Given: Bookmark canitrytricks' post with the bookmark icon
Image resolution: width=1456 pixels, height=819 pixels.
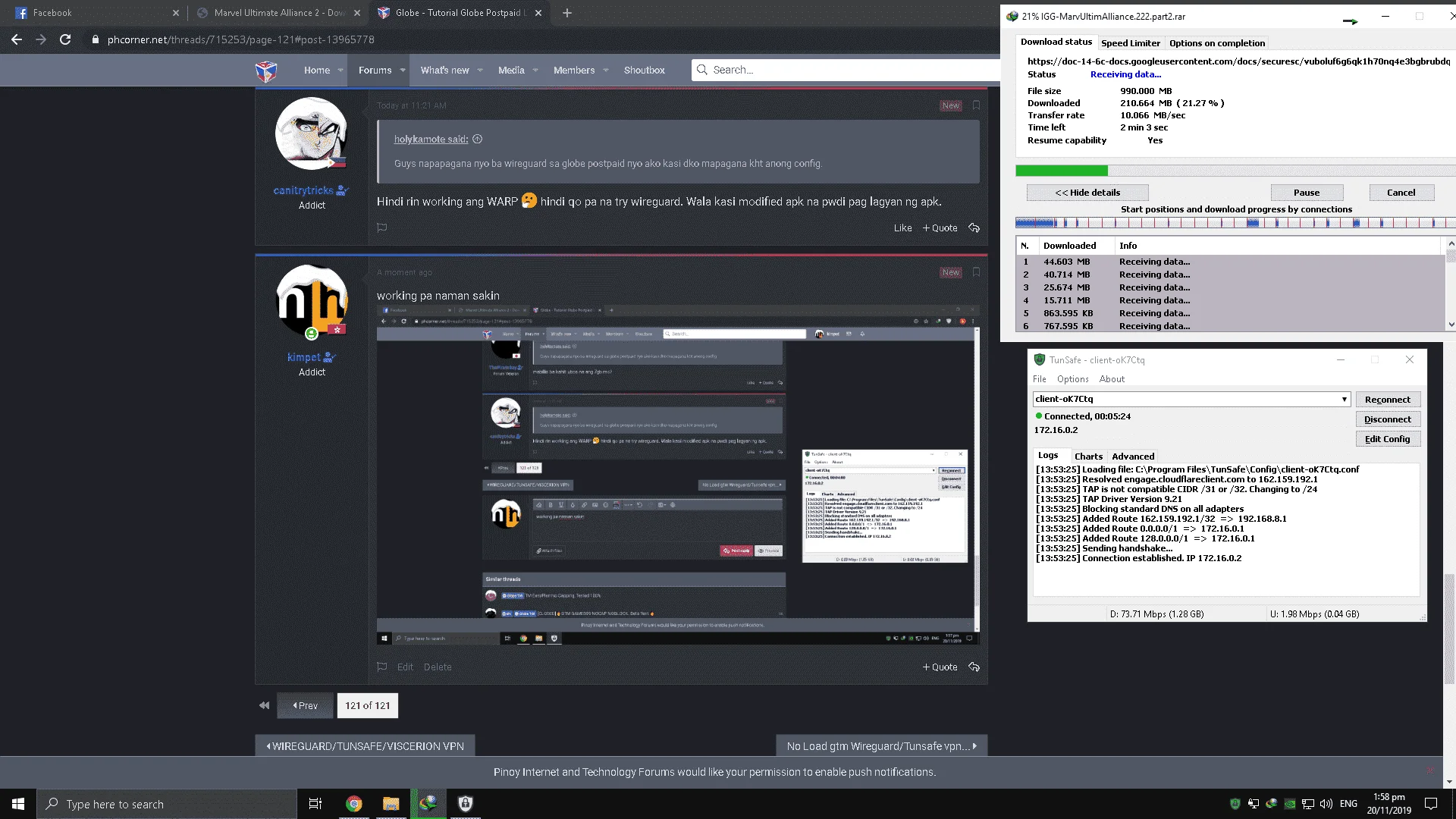Looking at the screenshot, I should coord(976,105).
